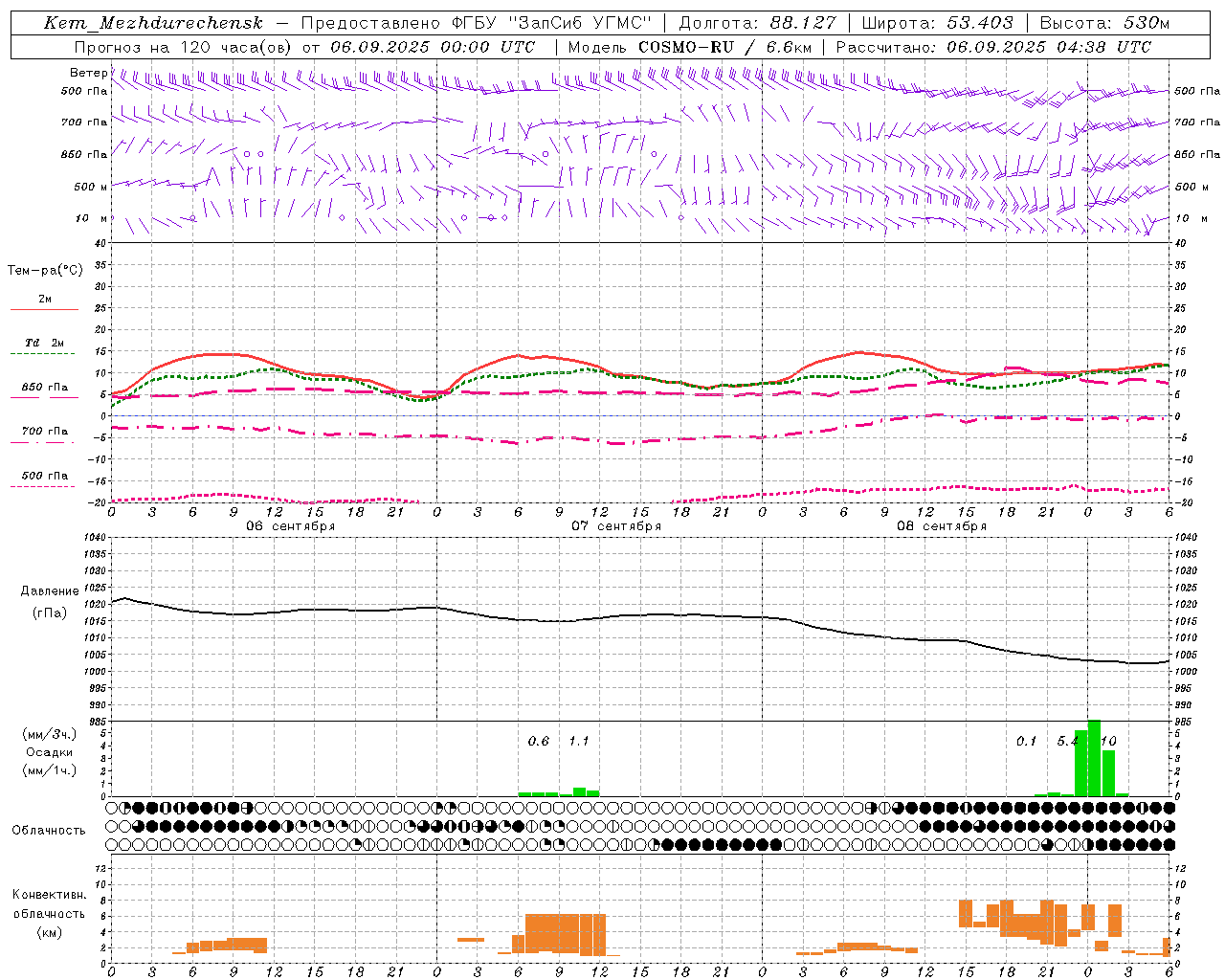Click the (мм/3ч.) units label

50,734
